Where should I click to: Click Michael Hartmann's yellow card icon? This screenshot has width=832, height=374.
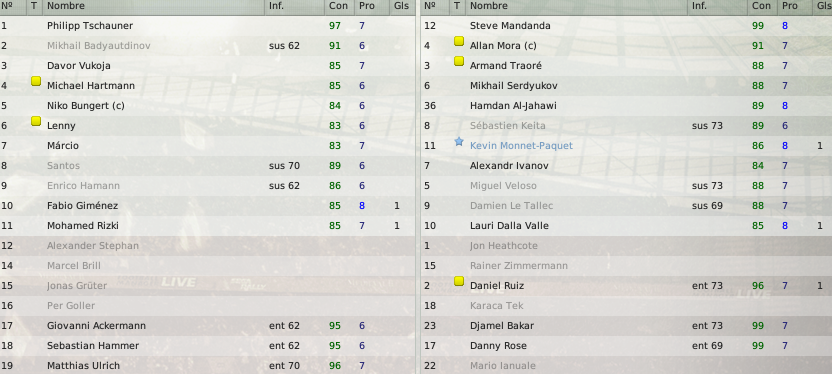(x=36, y=81)
